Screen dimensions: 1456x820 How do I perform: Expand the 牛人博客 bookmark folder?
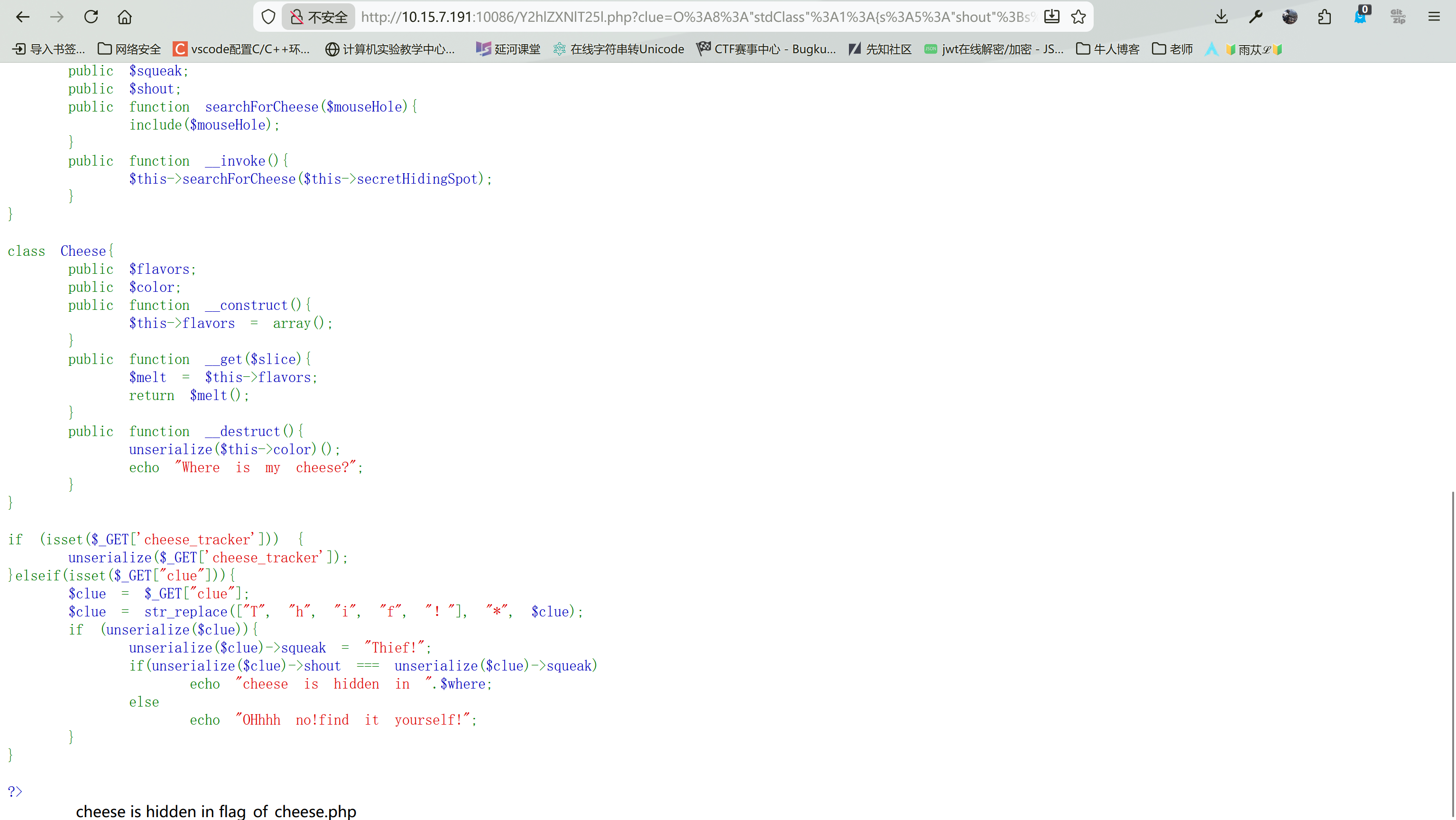click(x=1107, y=49)
